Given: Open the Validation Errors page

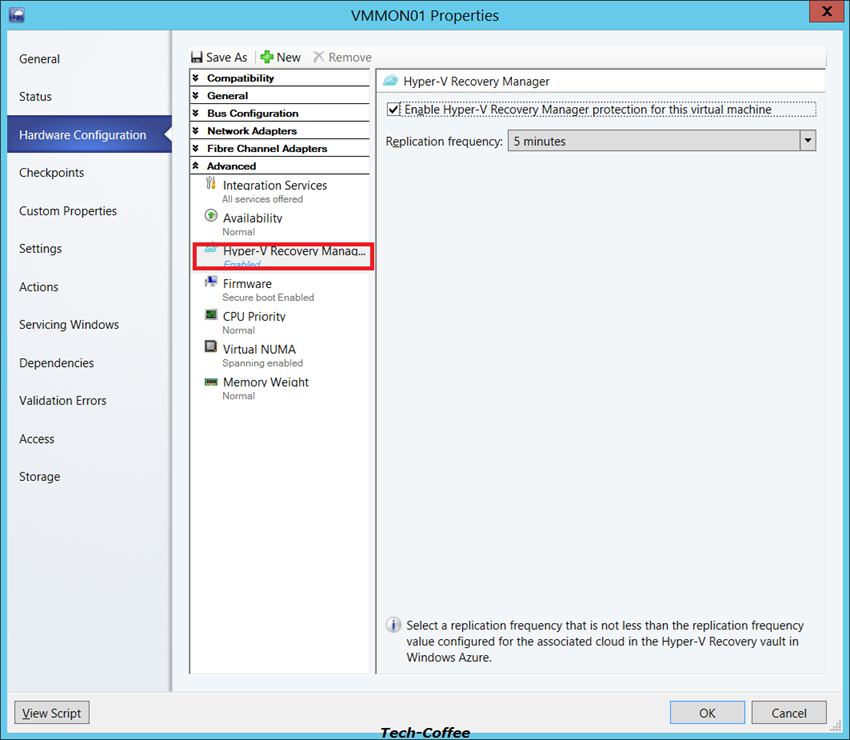Looking at the screenshot, I should [63, 401].
